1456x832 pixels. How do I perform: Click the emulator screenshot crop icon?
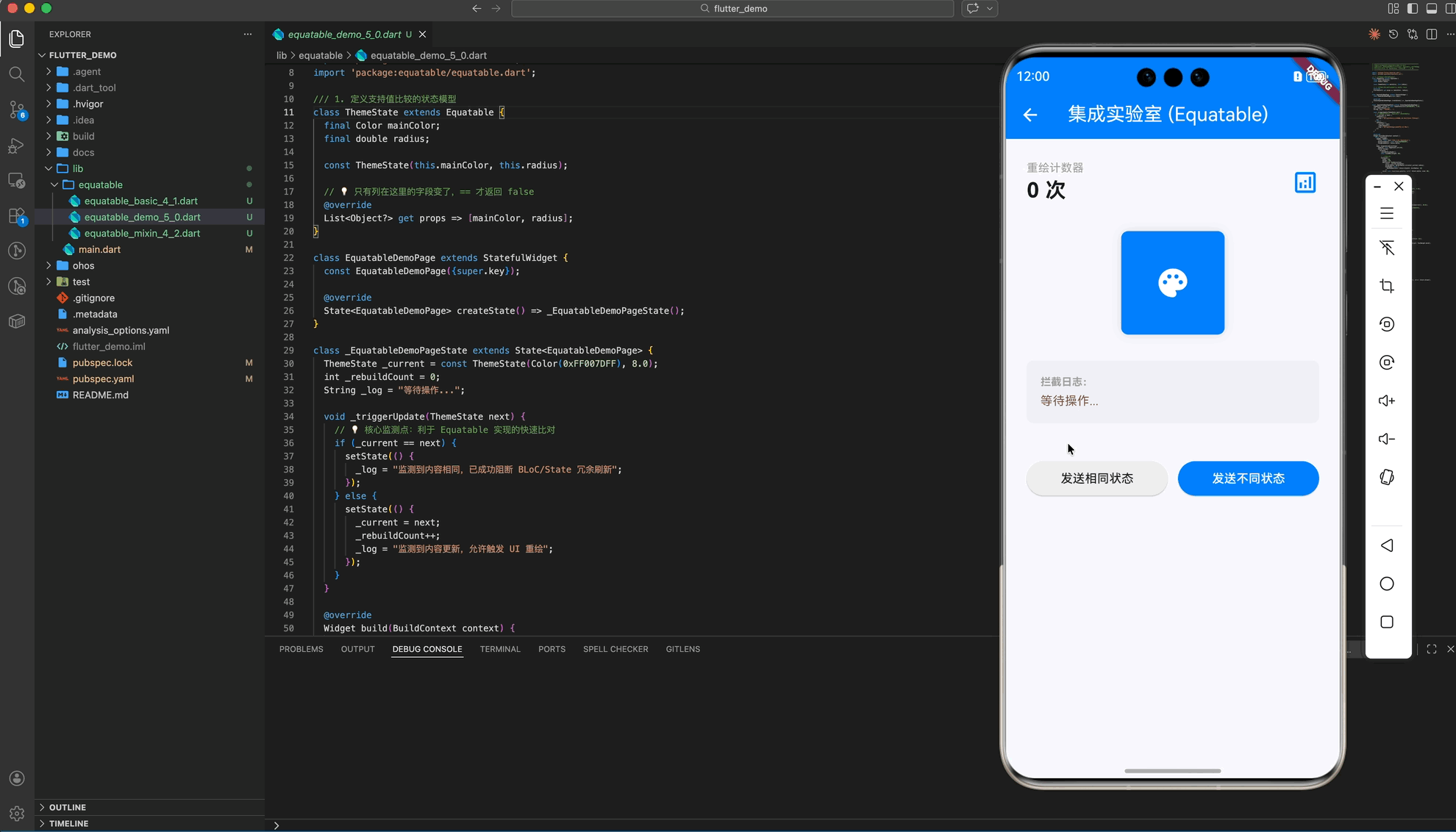tap(1386, 286)
